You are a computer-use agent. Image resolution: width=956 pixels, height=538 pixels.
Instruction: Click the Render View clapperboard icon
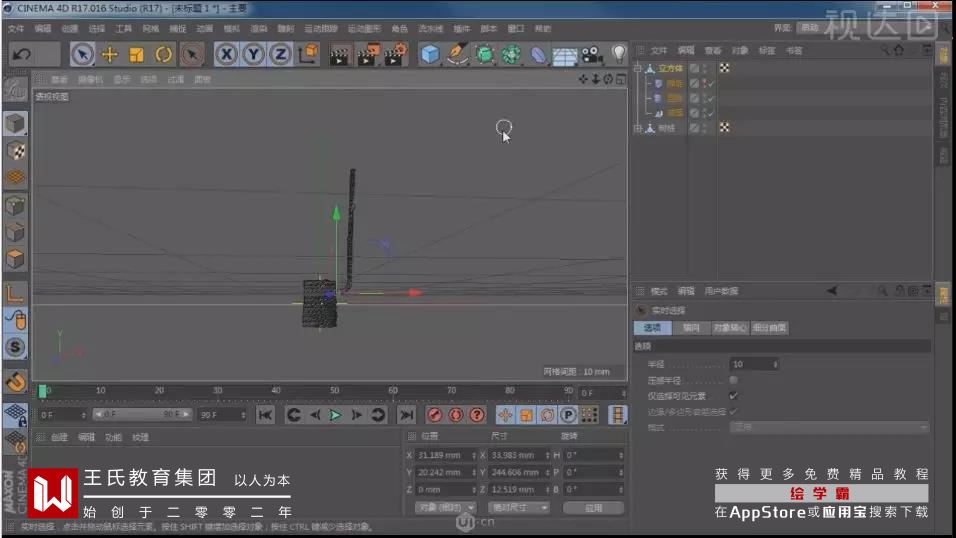[340, 55]
